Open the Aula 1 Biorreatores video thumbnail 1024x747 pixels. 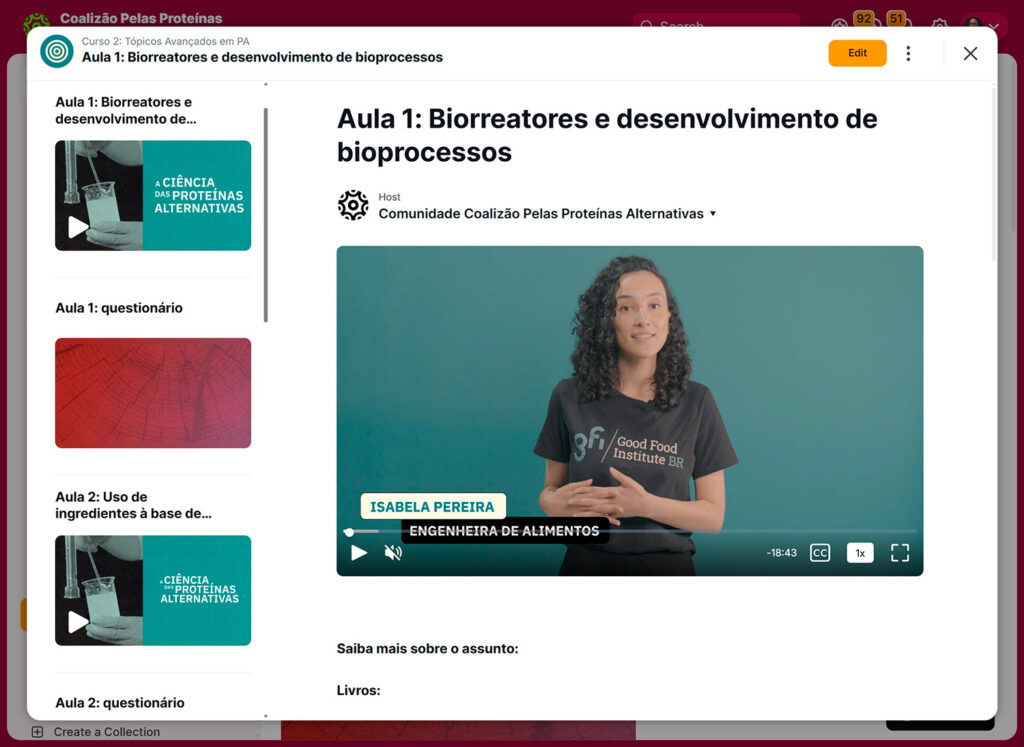[x=153, y=195]
